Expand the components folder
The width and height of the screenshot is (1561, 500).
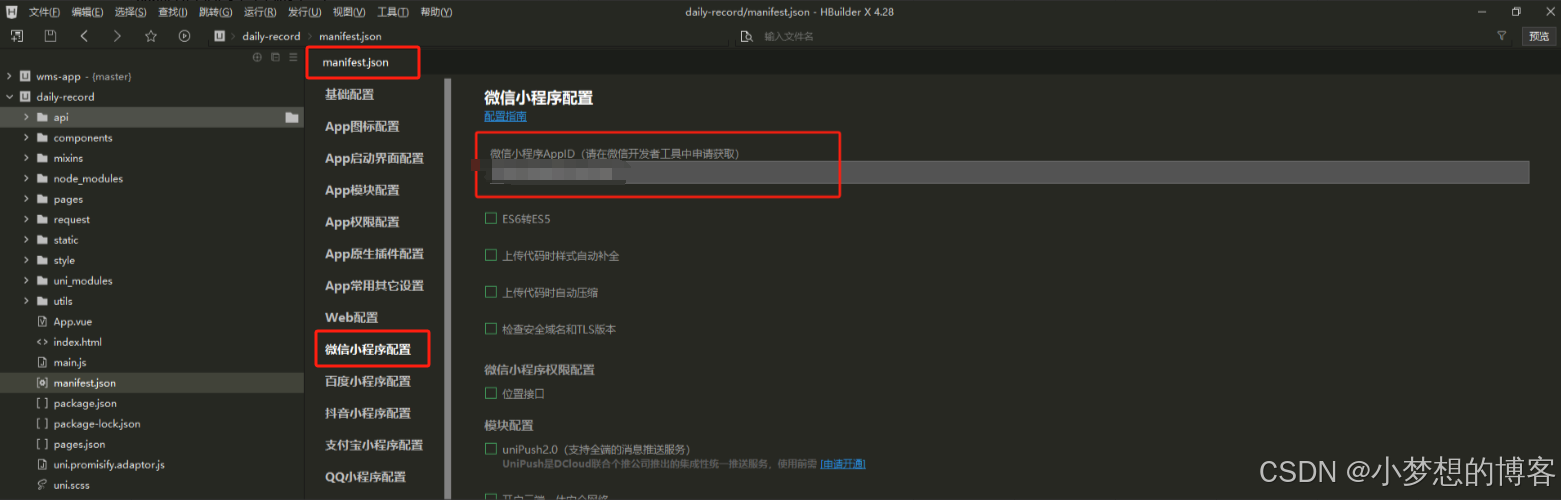26,138
